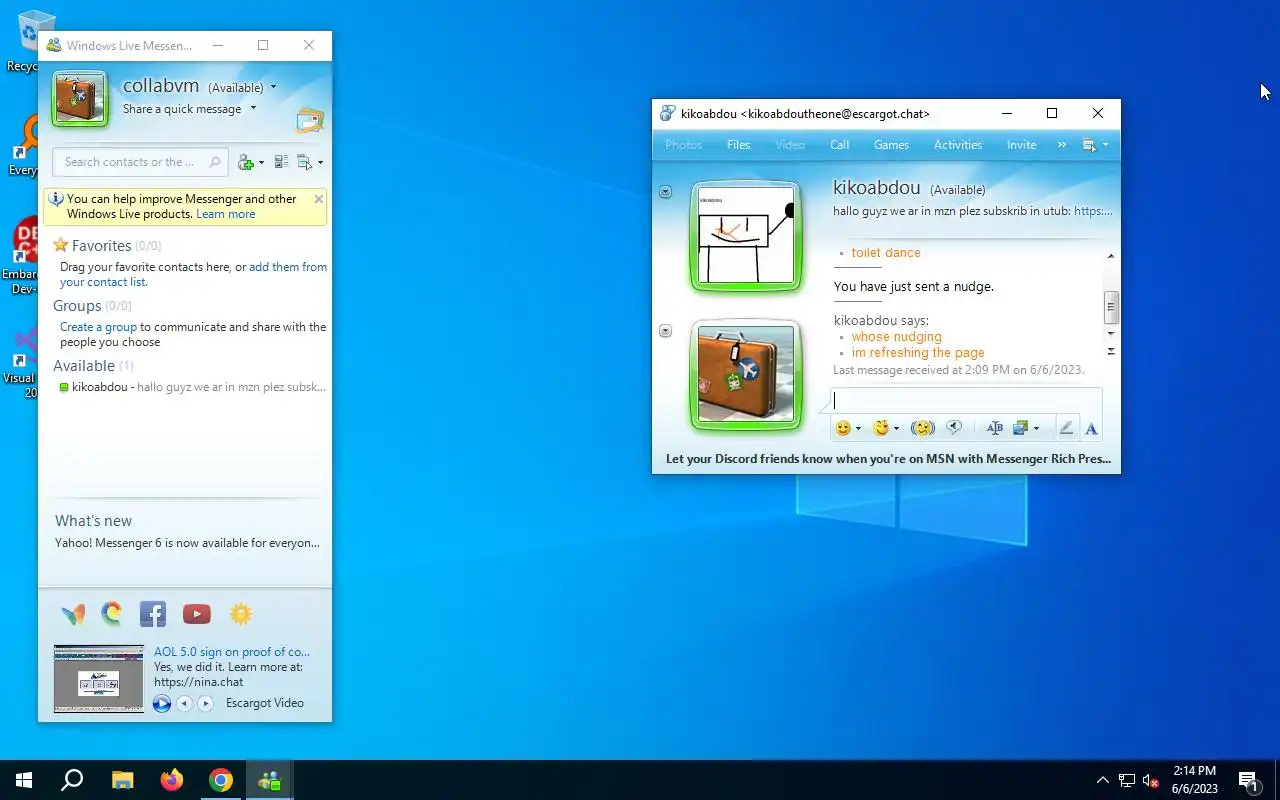Image resolution: width=1280 pixels, height=800 pixels.
Task: Click chat scrollbar up arrow
Action: (1111, 256)
